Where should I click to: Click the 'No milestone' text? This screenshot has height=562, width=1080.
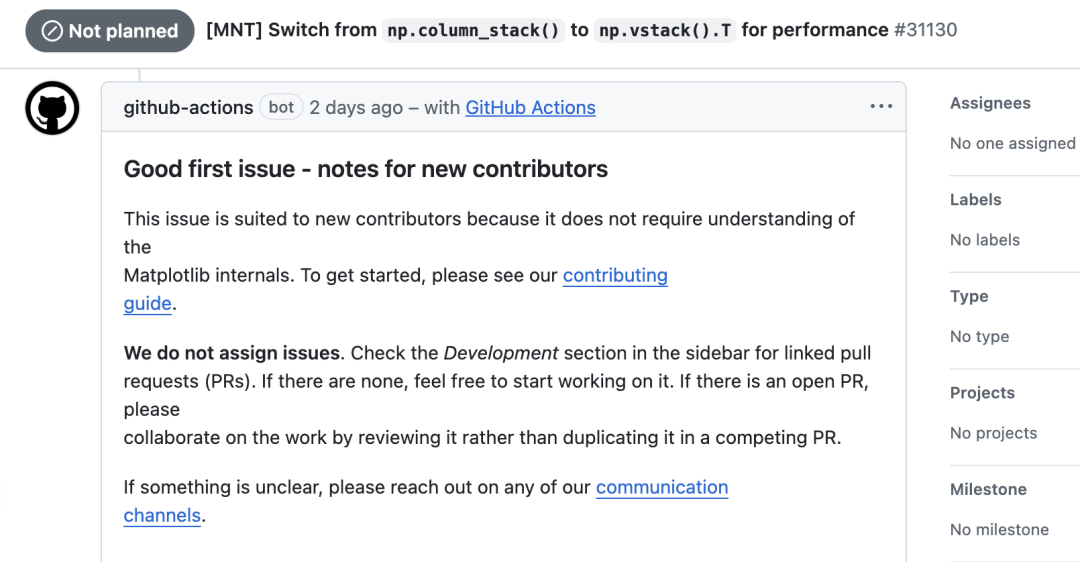(999, 530)
